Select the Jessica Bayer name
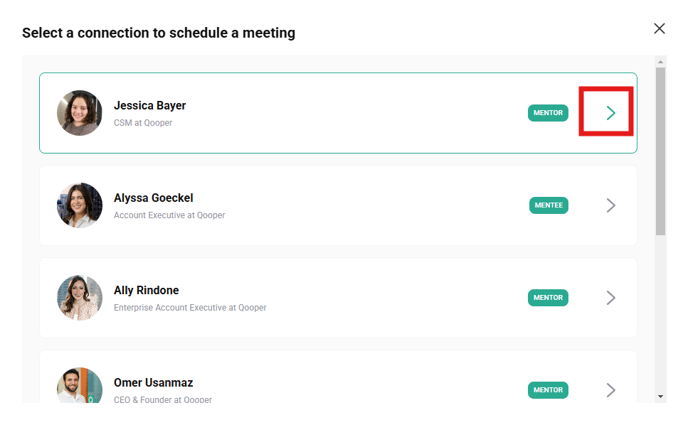688x425 pixels. [x=150, y=106]
